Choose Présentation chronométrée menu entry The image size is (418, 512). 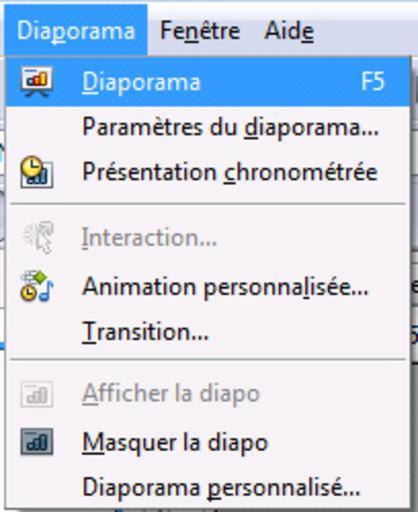(208, 172)
